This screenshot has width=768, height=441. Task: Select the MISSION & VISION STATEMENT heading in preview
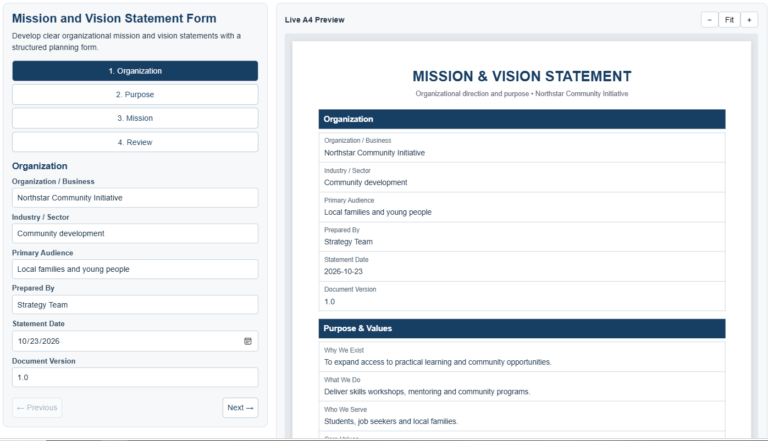click(x=522, y=76)
